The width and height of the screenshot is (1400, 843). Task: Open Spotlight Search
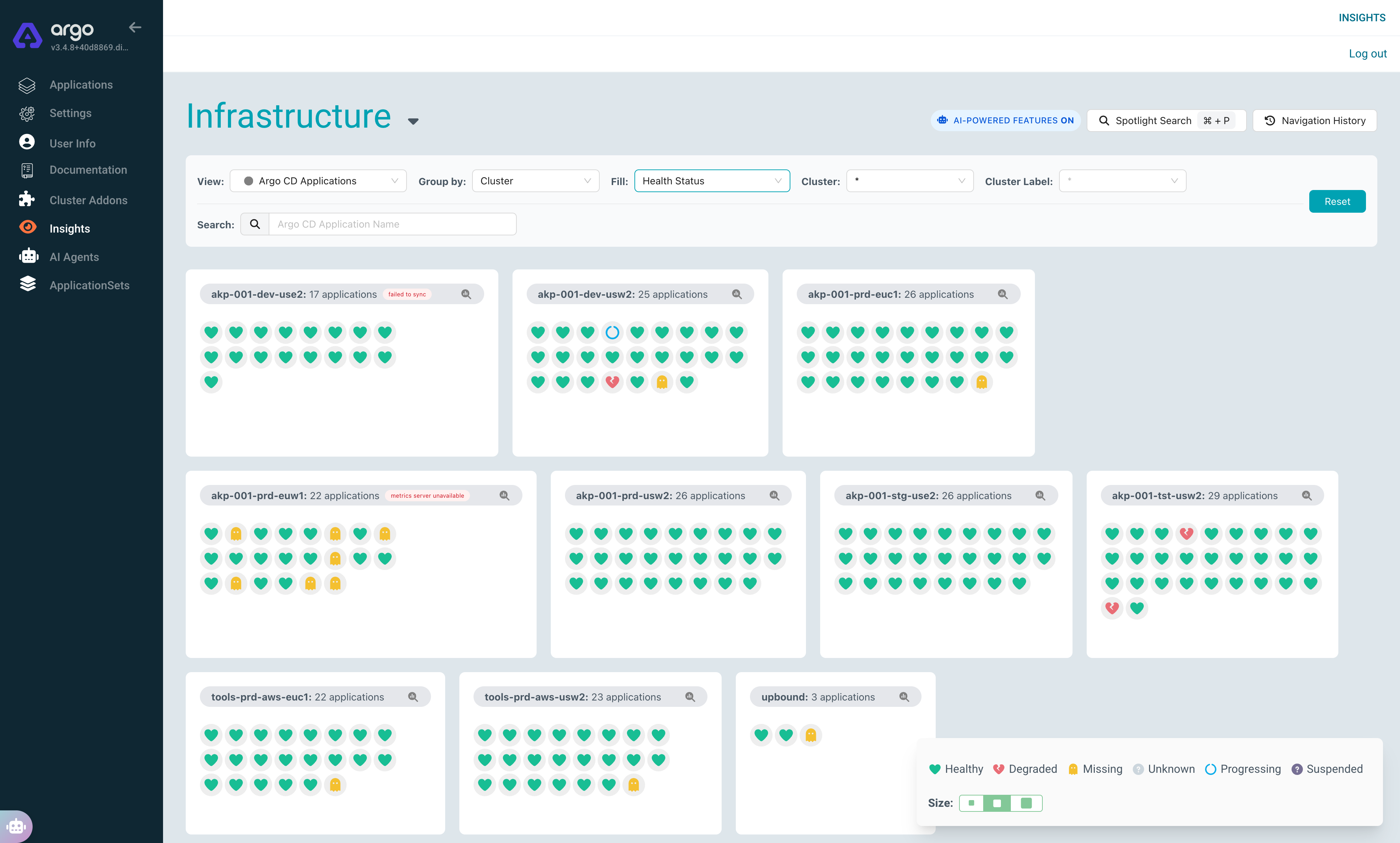1166,121
